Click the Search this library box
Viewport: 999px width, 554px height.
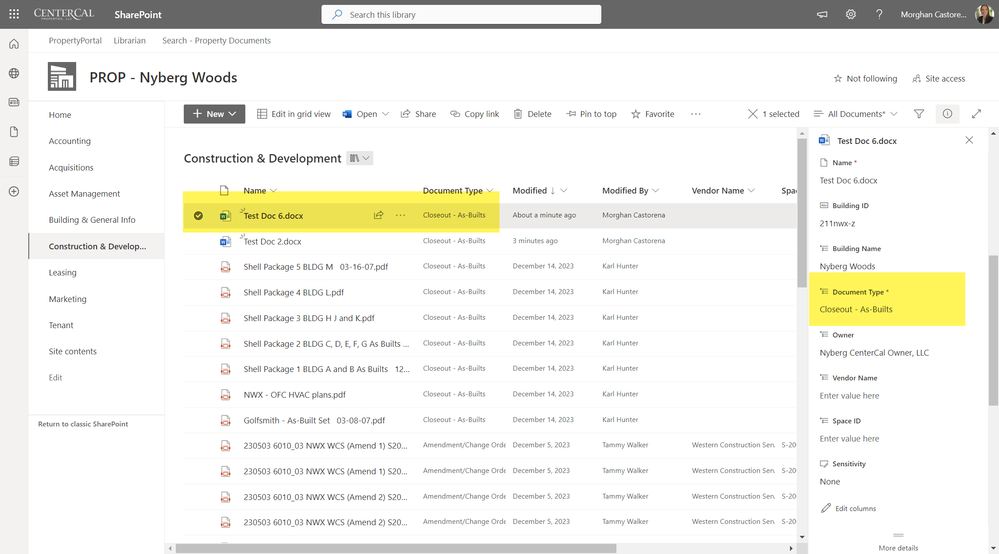(x=461, y=14)
